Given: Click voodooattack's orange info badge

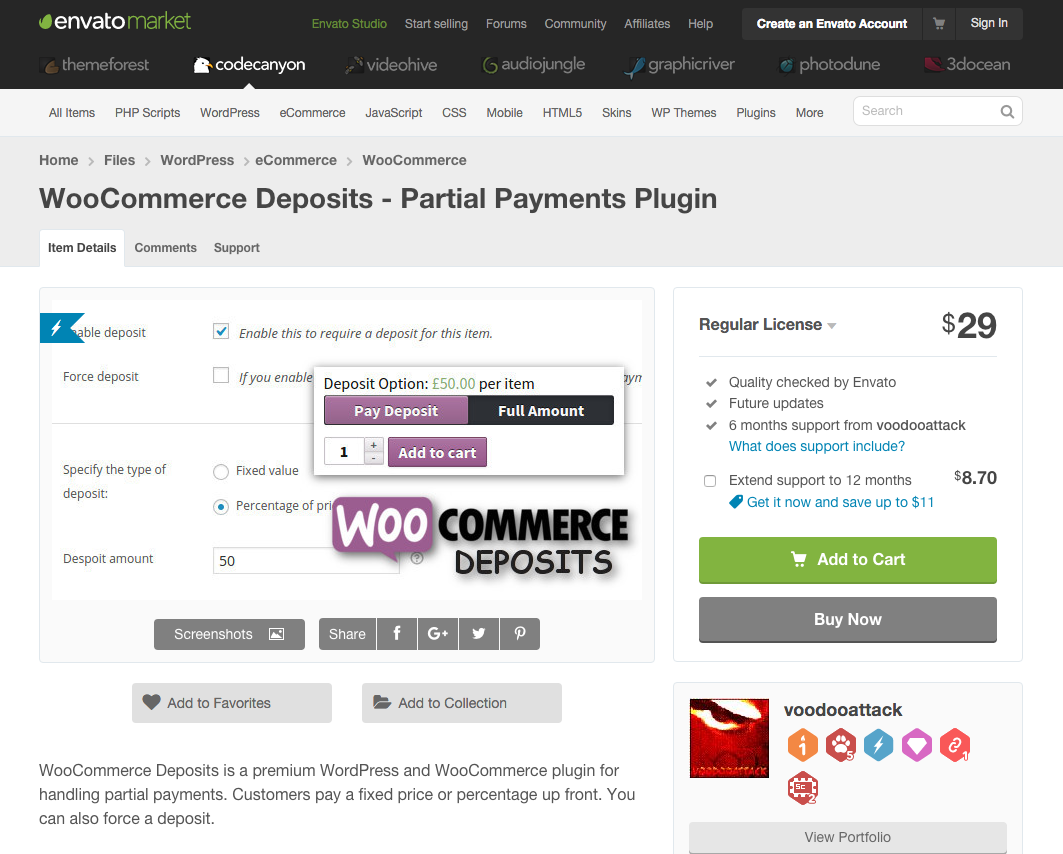Looking at the screenshot, I should coord(803,745).
